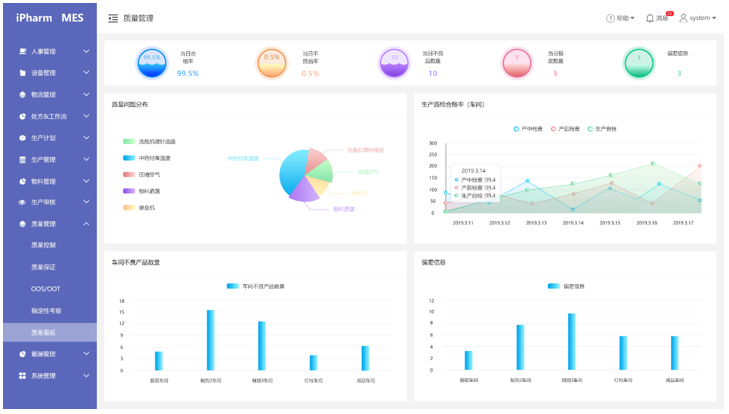Expand the 物料管理 chevron
The image size is (729, 414).
[x=86, y=181]
